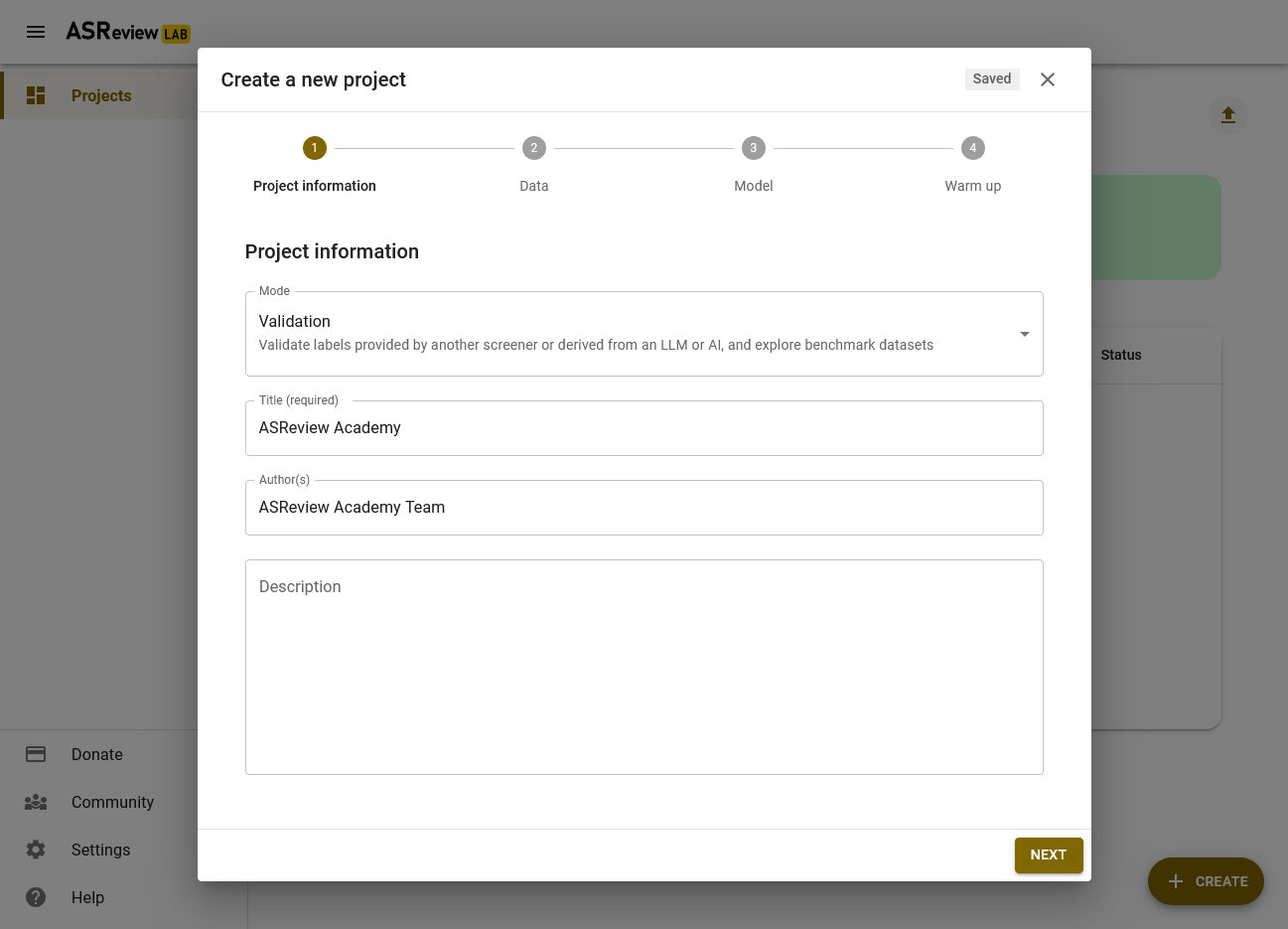Viewport: 1288px width, 929px height.
Task: Go to step 3 Model
Action: (x=753, y=165)
